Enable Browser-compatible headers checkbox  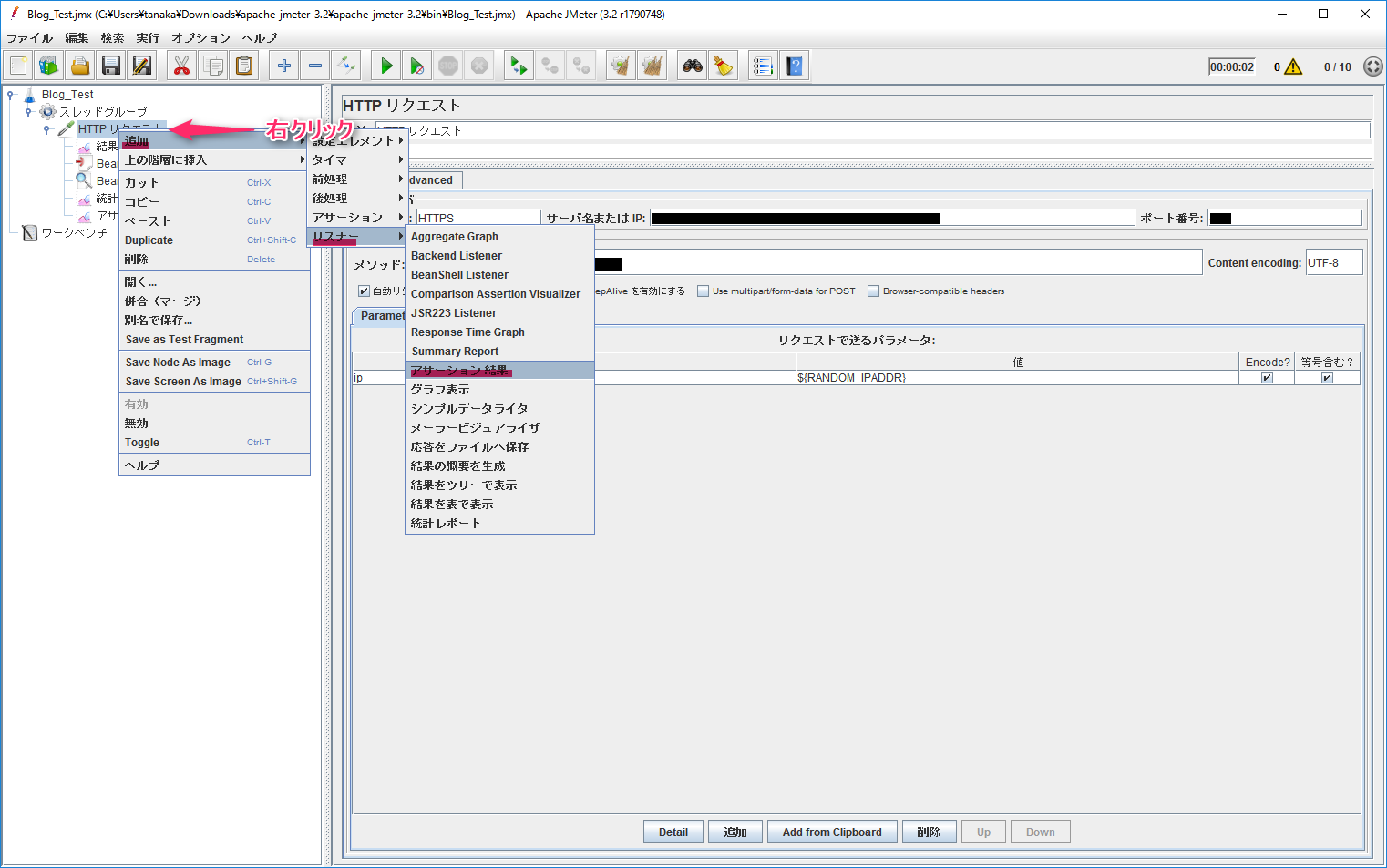click(x=873, y=291)
